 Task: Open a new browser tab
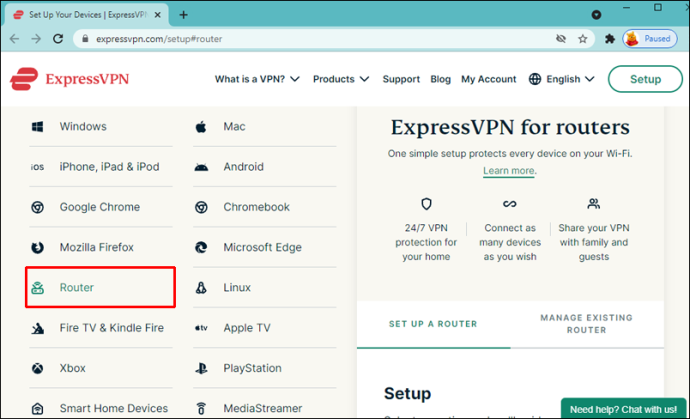(184, 15)
